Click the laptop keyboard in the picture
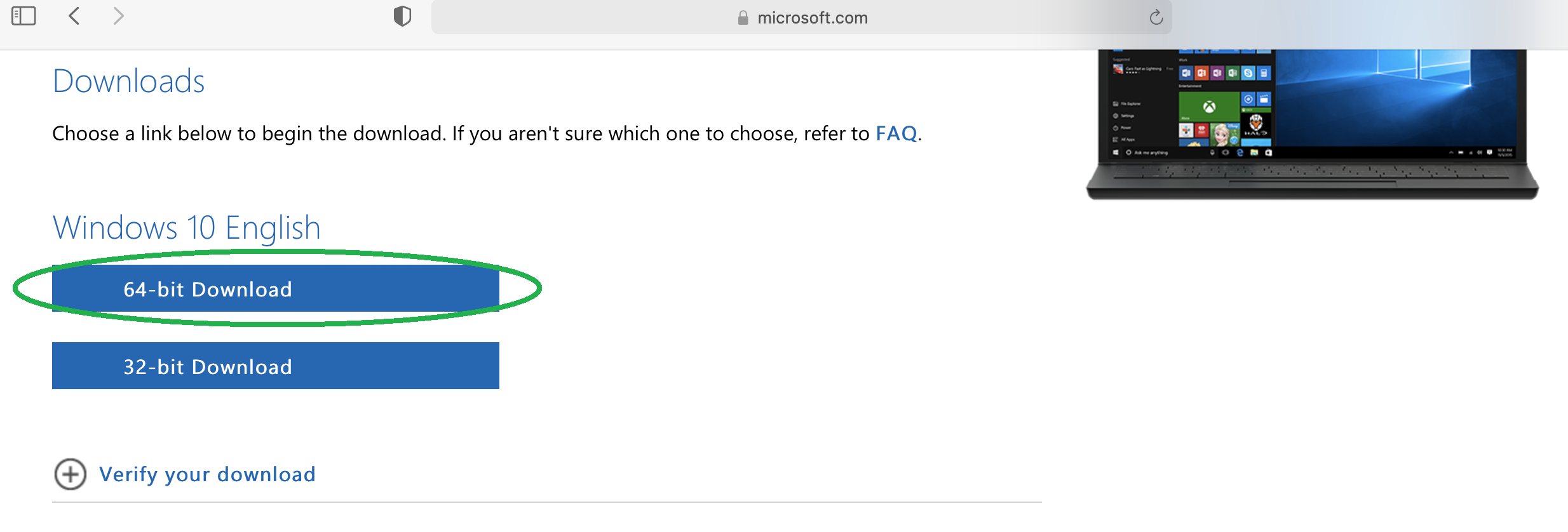 1312,173
